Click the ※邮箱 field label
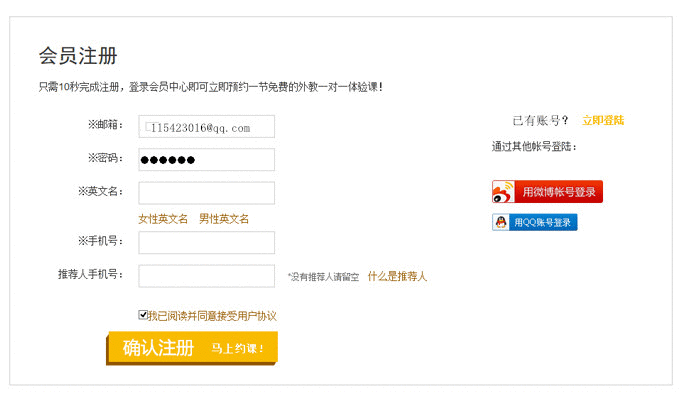The image size is (696, 395). [x=105, y=125]
